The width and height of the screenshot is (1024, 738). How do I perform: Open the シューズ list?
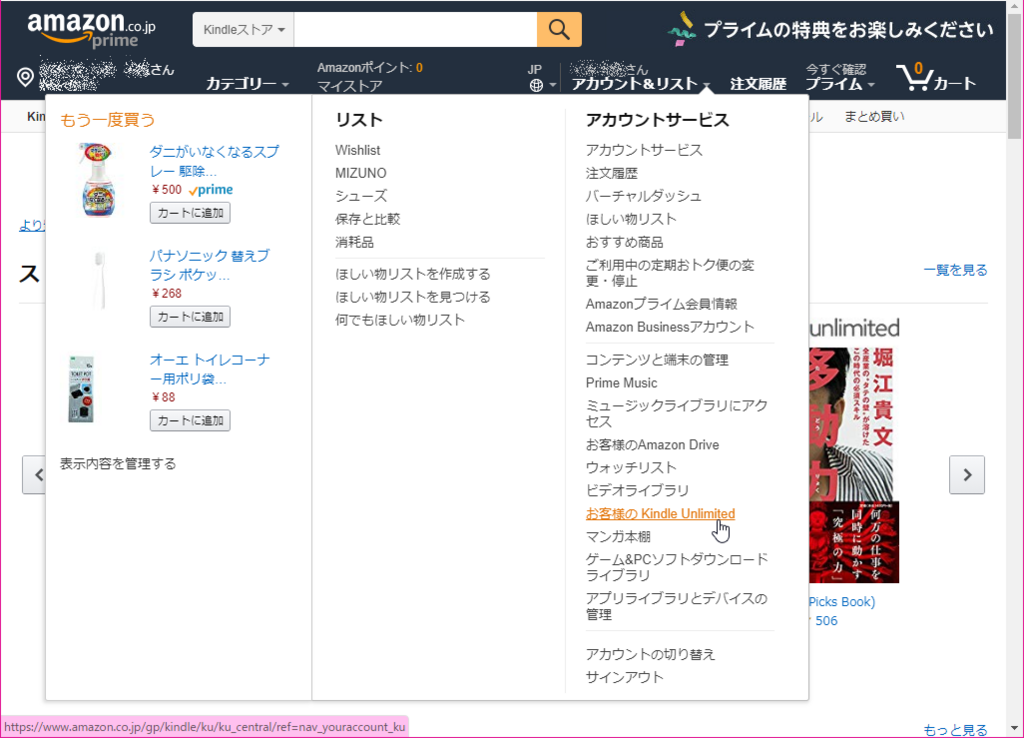click(x=361, y=196)
